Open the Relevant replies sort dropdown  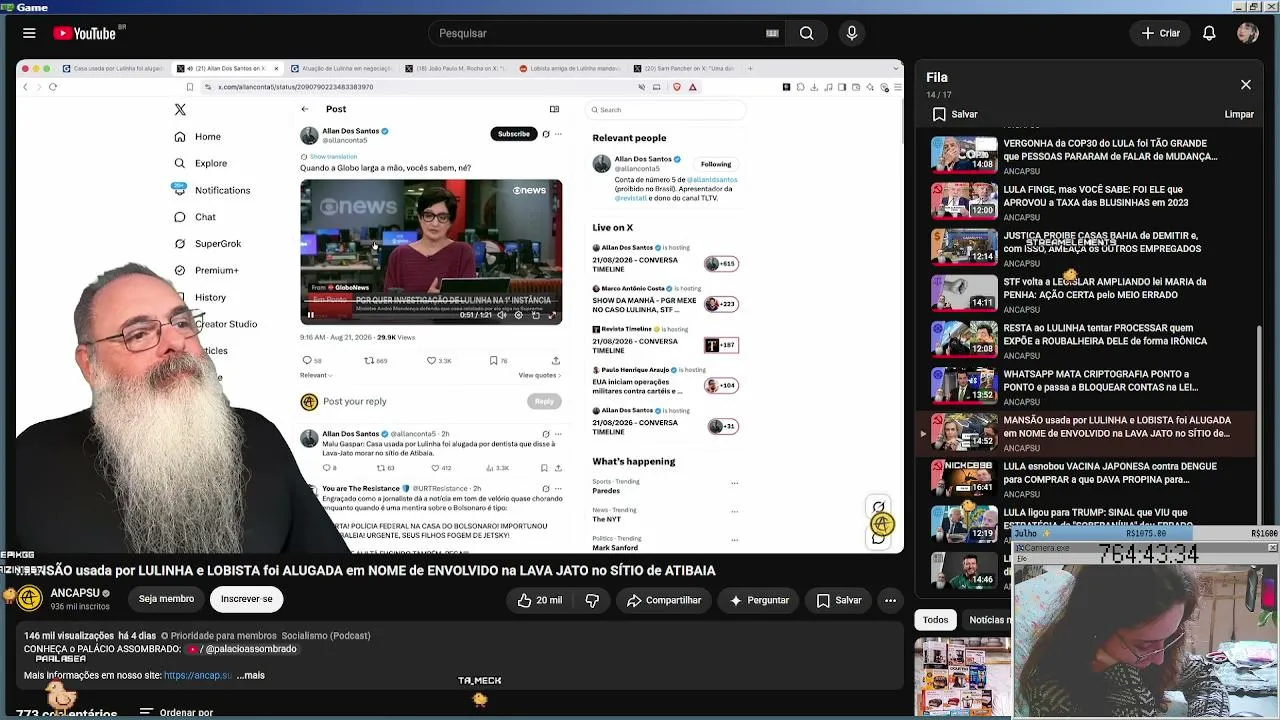point(316,375)
